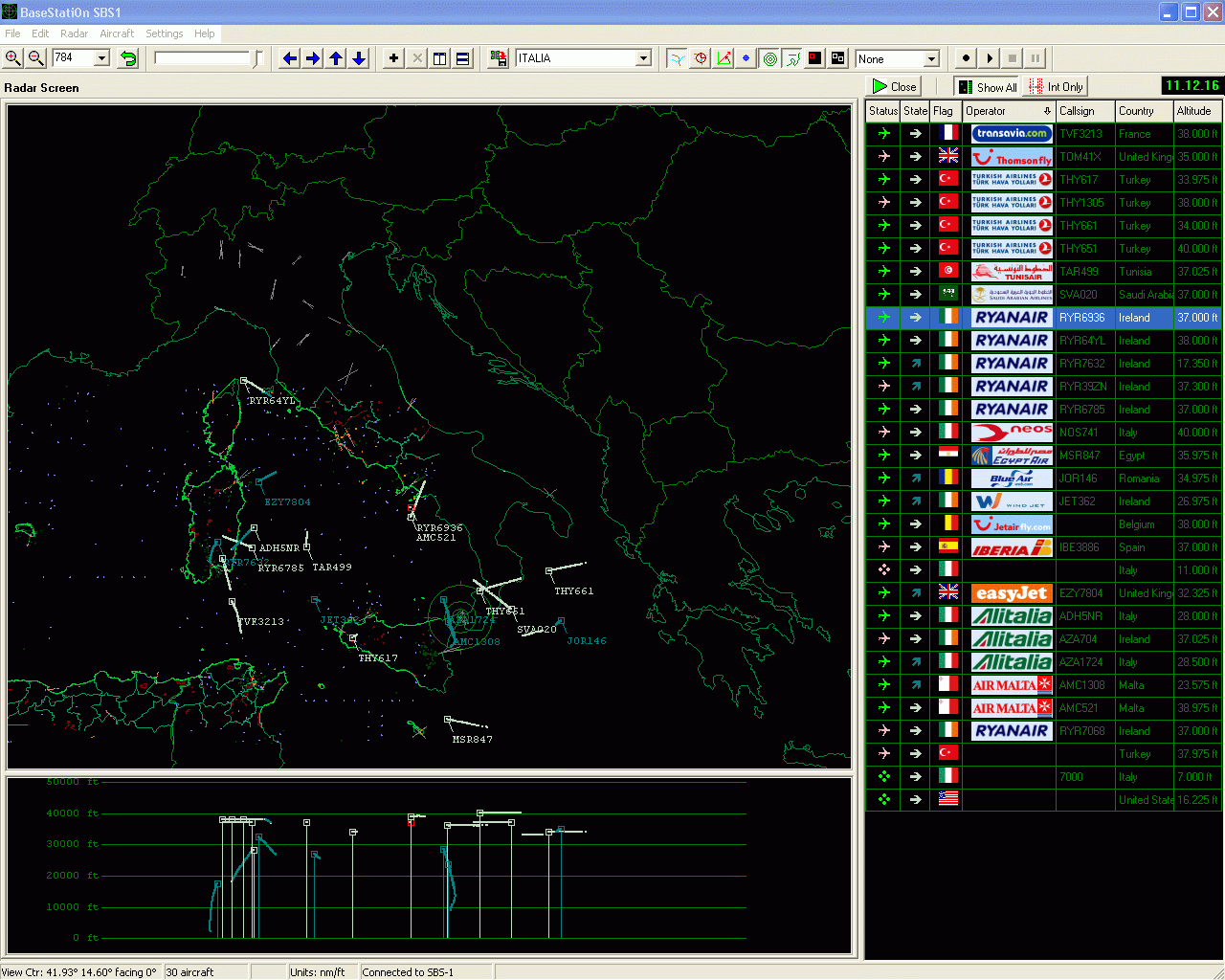
Task: Open the Radar menu
Action: pyautogui.click(x=74, y=33)
